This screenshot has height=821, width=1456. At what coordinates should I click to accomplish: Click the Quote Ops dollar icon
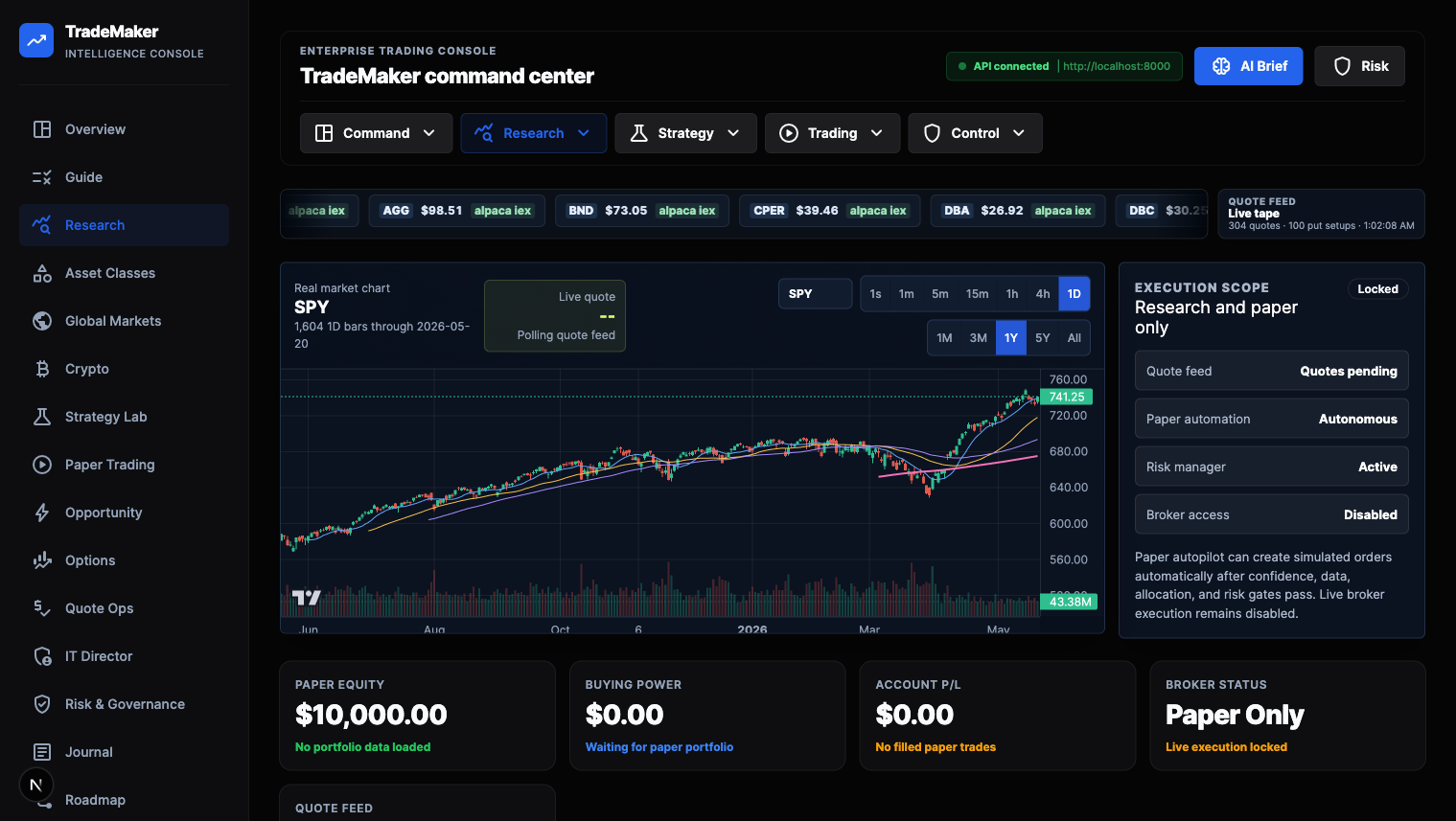coord(42,608)
